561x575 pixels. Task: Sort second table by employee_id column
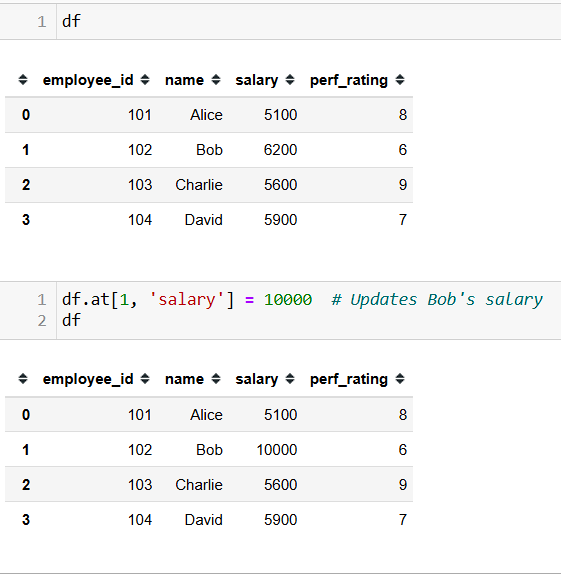click(145, 379)
